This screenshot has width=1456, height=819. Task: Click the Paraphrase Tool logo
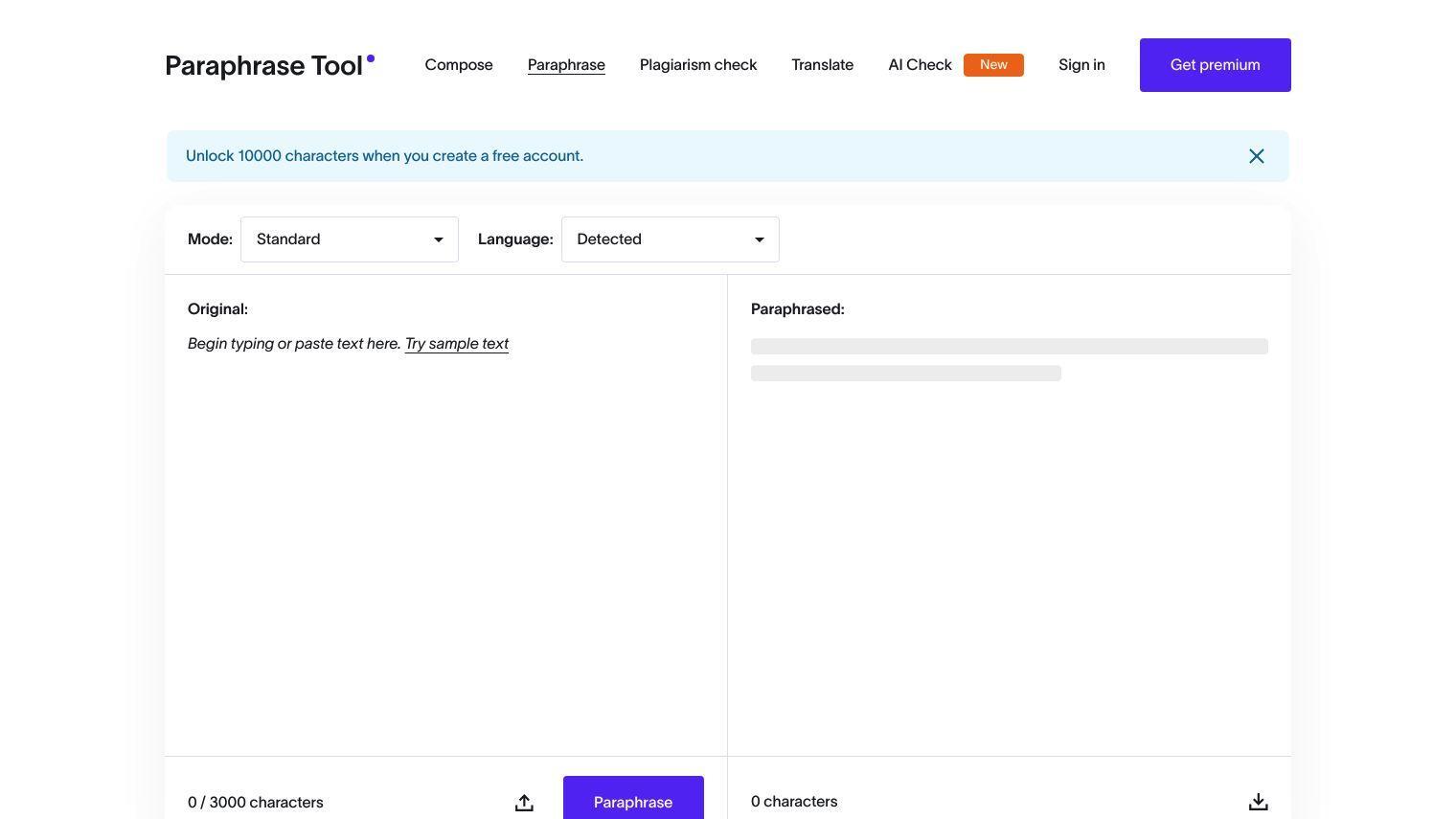click(x=270, y=65)
